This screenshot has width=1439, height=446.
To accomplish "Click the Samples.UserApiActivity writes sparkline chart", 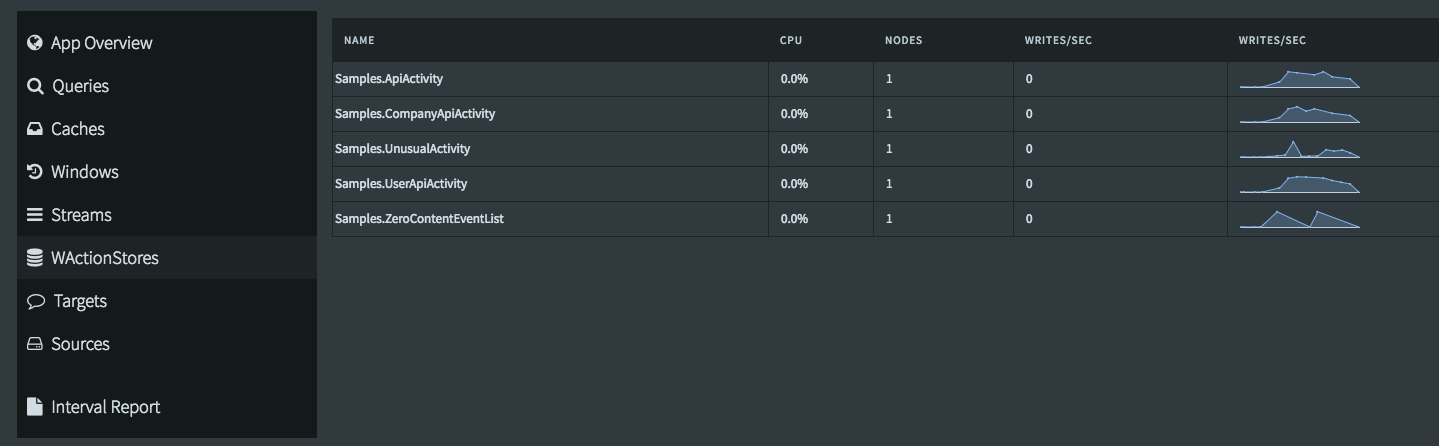I will click(1299, 185).
